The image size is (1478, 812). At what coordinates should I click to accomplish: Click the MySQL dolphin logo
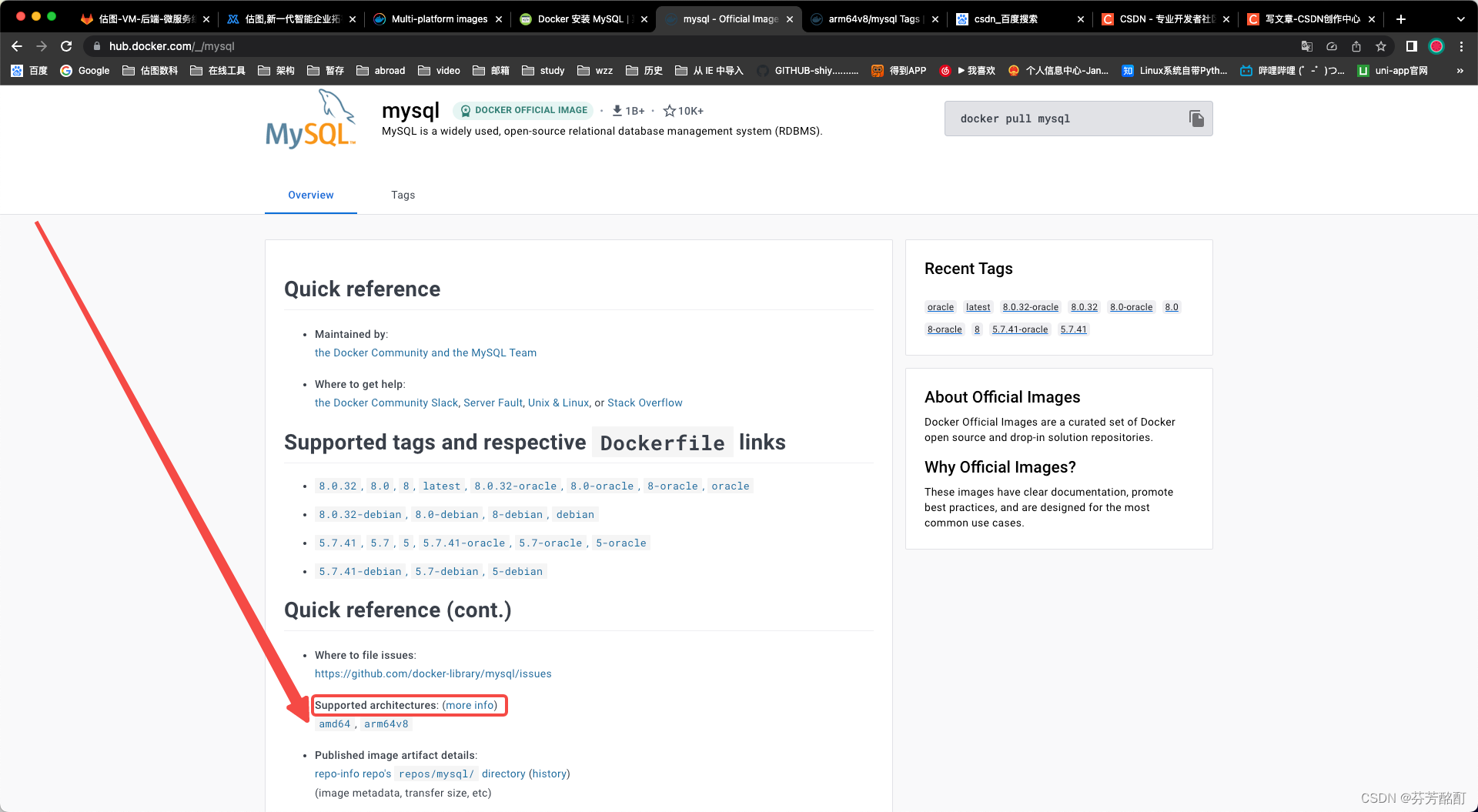311,119
